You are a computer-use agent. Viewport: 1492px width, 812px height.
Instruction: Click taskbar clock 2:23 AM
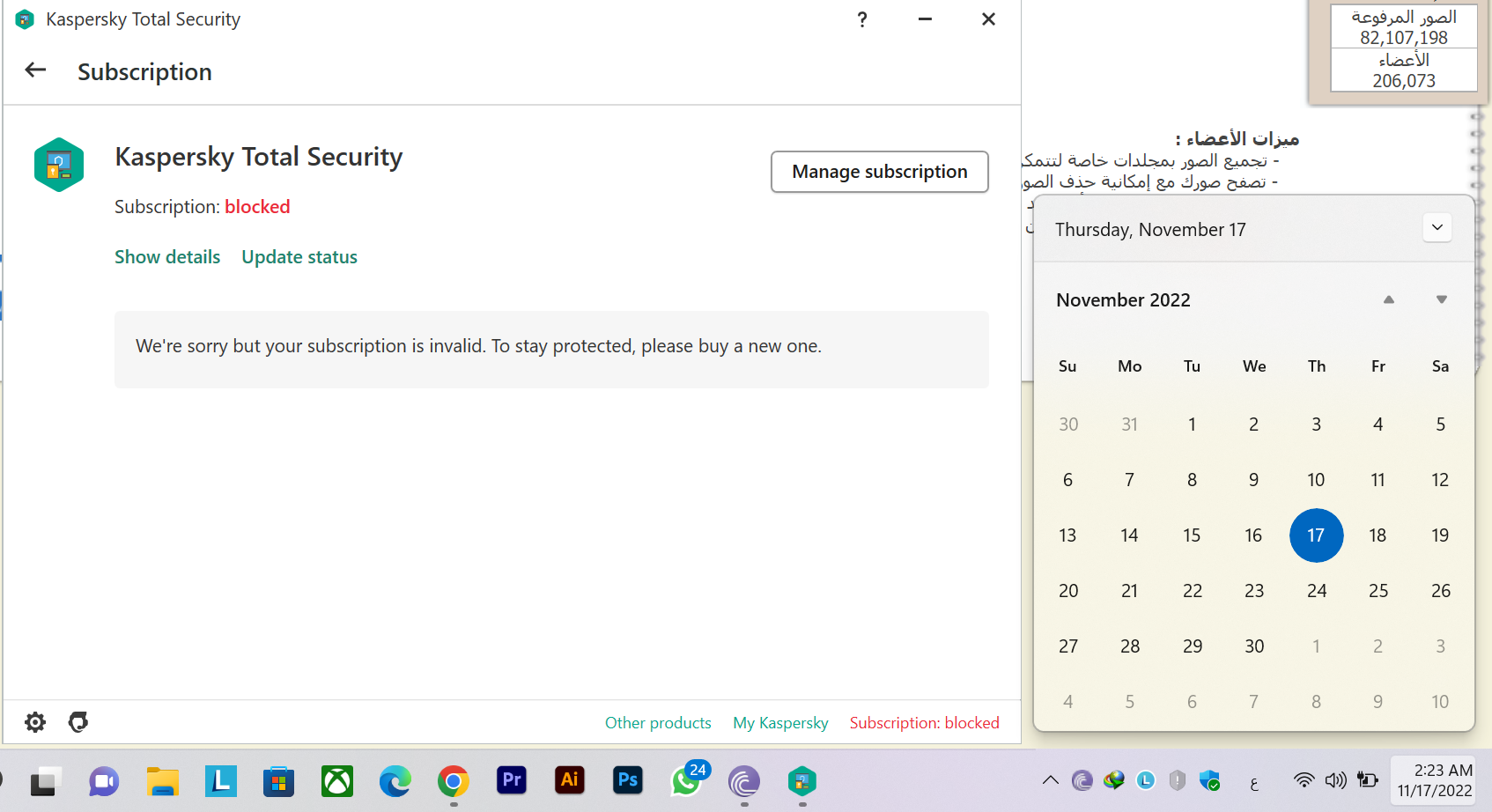1435,780
